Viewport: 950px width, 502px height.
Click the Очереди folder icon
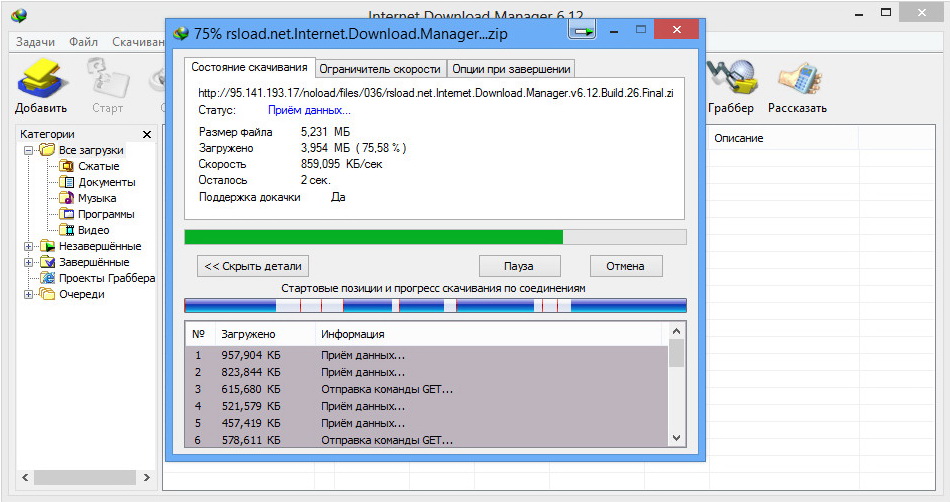coord(47,294)
